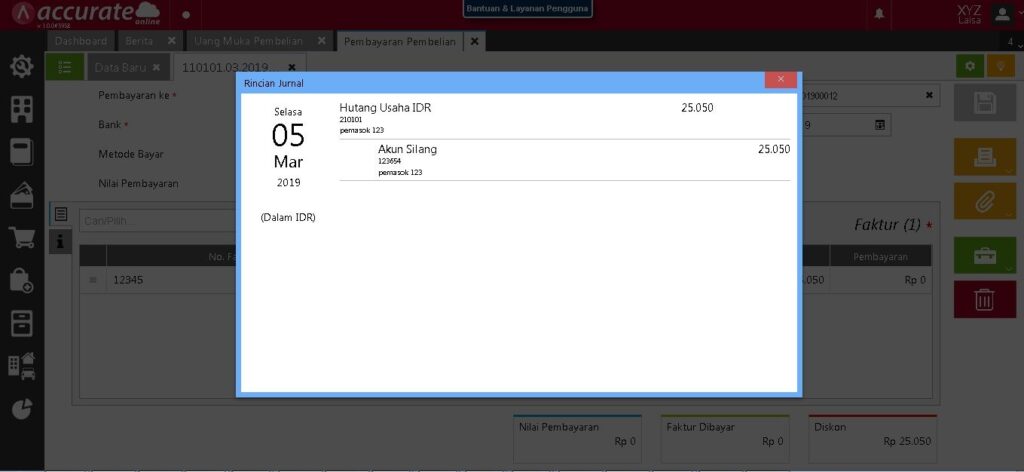
Task: Click the paperclip attachment button
Action: tap(984, 201)
